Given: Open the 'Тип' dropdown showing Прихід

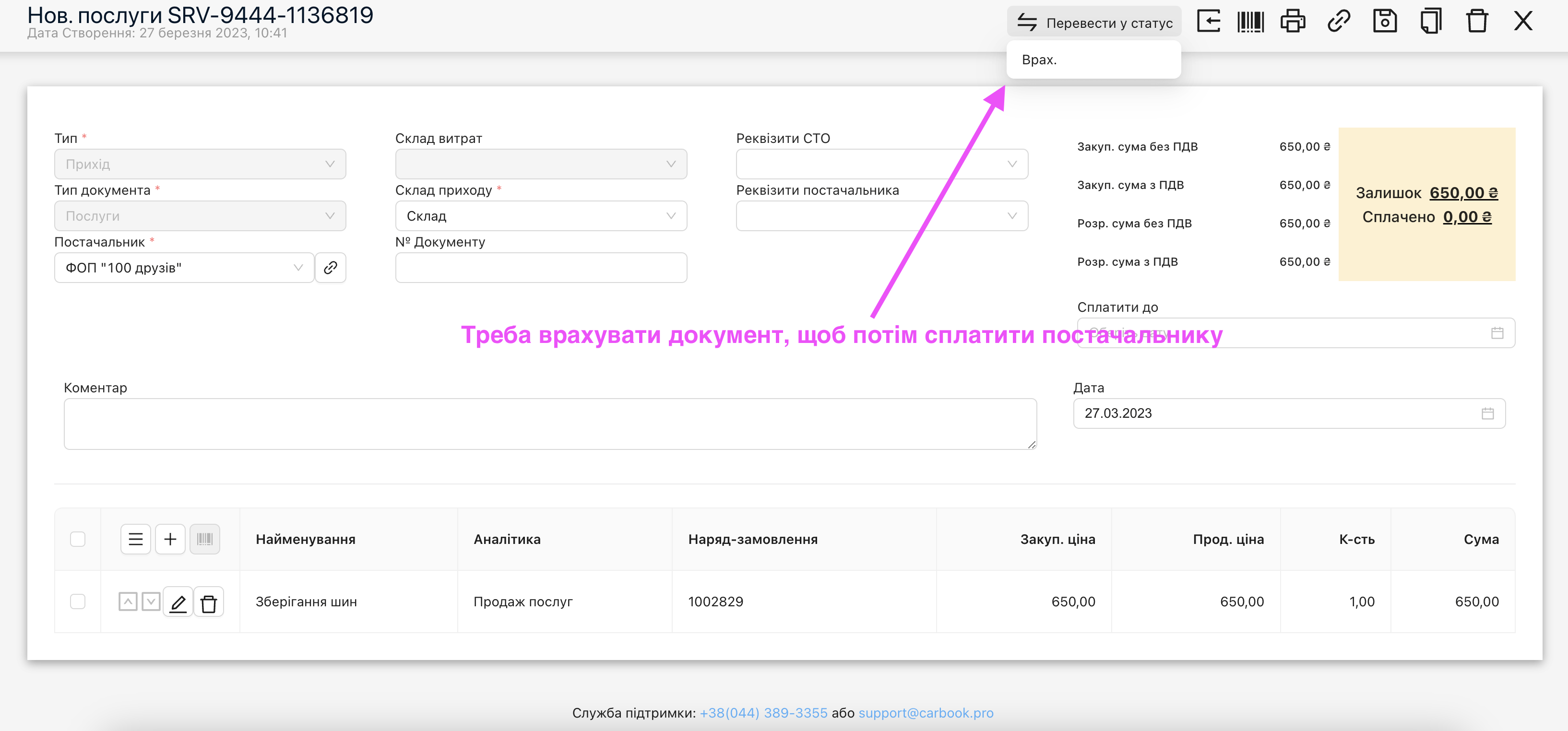Looking at the screenshot, I should point(200,164).
